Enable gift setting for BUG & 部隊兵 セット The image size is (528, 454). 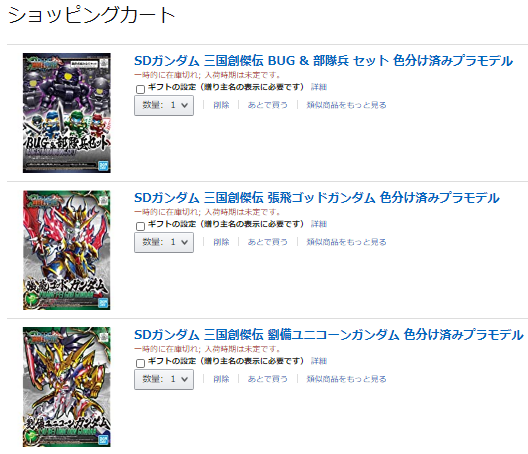140,89
